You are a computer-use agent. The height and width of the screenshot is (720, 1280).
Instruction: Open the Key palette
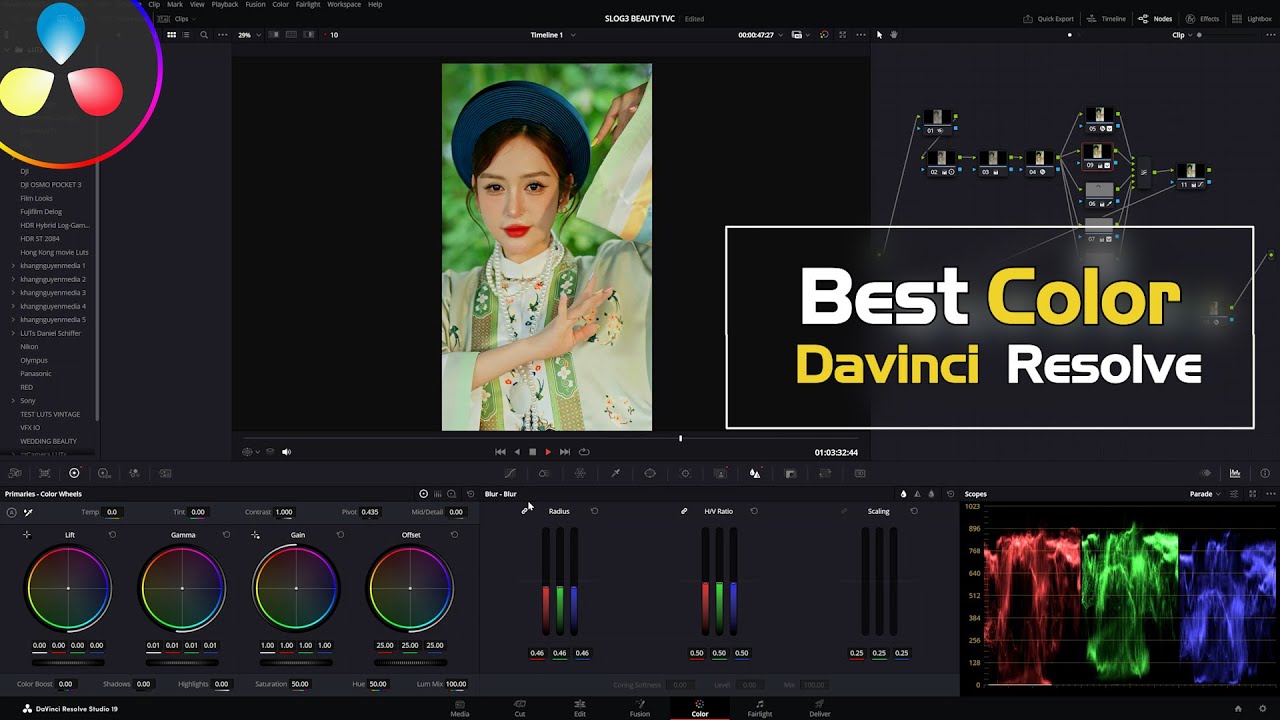[790, 473]
